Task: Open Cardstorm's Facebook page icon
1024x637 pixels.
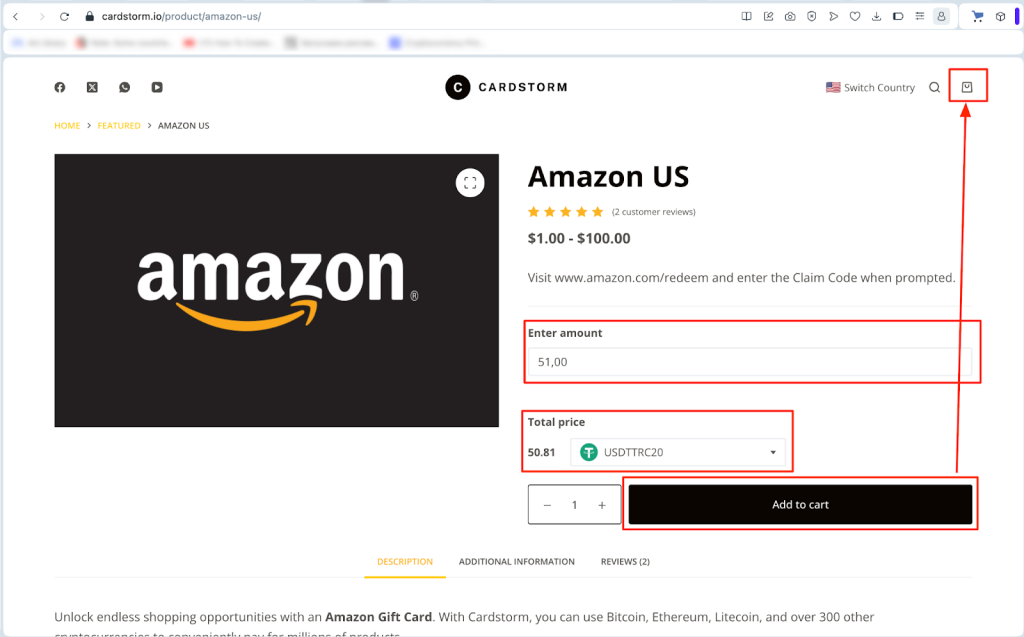Action: pyautogui.click(x=59, y=87)
